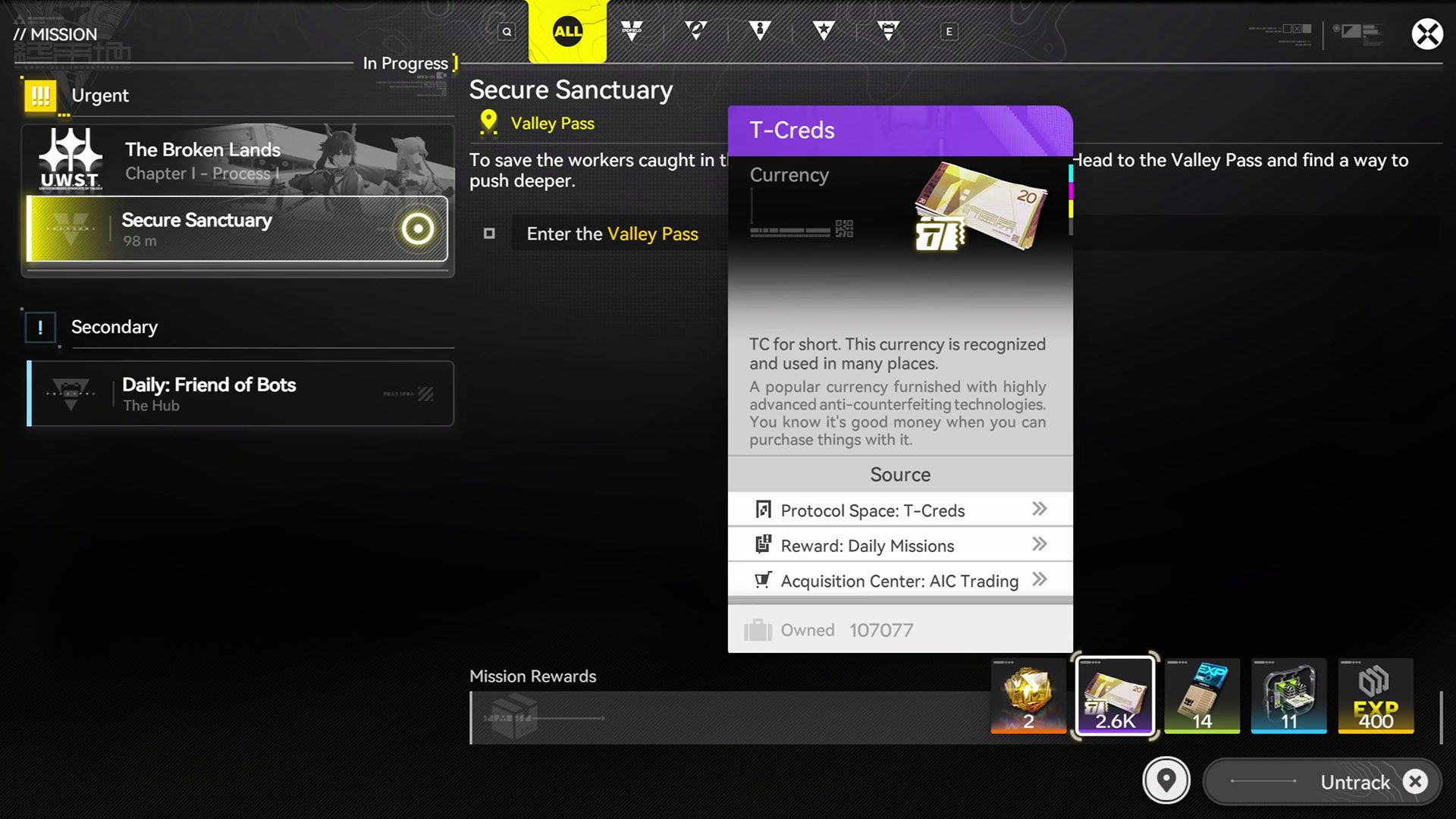Select the T-Creds 2.6K reward item
1456x819 pixels.
click(x=1116, y=696)
